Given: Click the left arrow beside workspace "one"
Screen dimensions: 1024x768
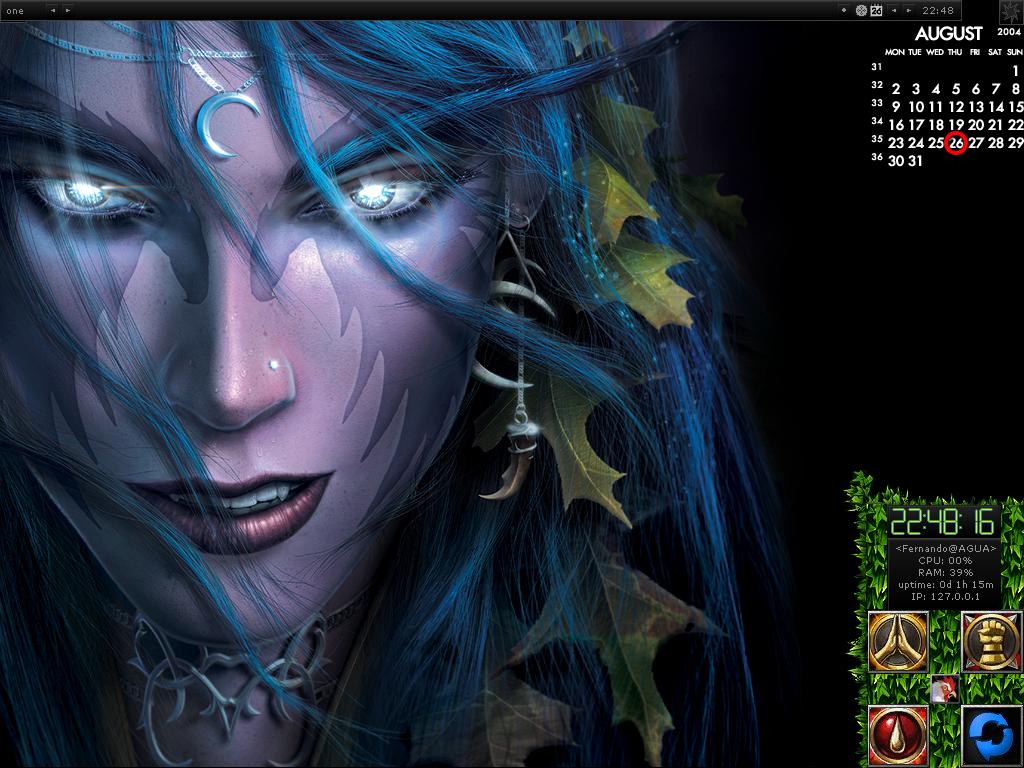Looking at the screenshot, I should click(53, 10).
